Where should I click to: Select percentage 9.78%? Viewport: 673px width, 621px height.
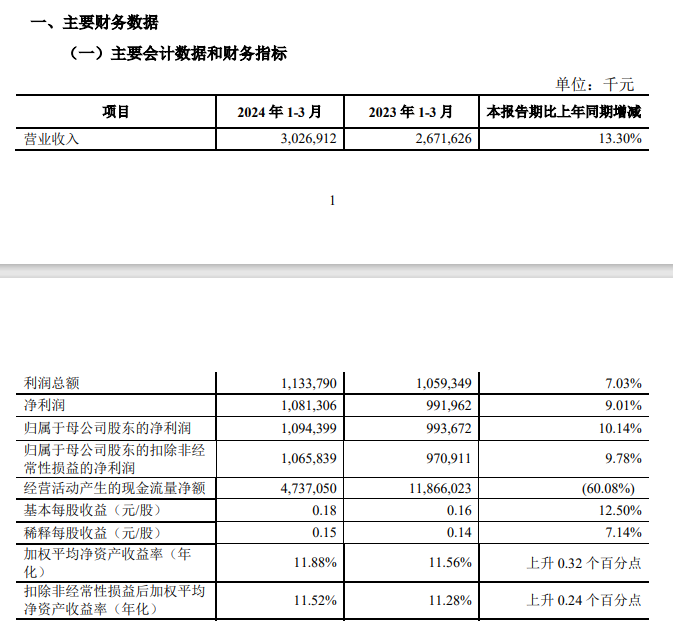(623, 458)
